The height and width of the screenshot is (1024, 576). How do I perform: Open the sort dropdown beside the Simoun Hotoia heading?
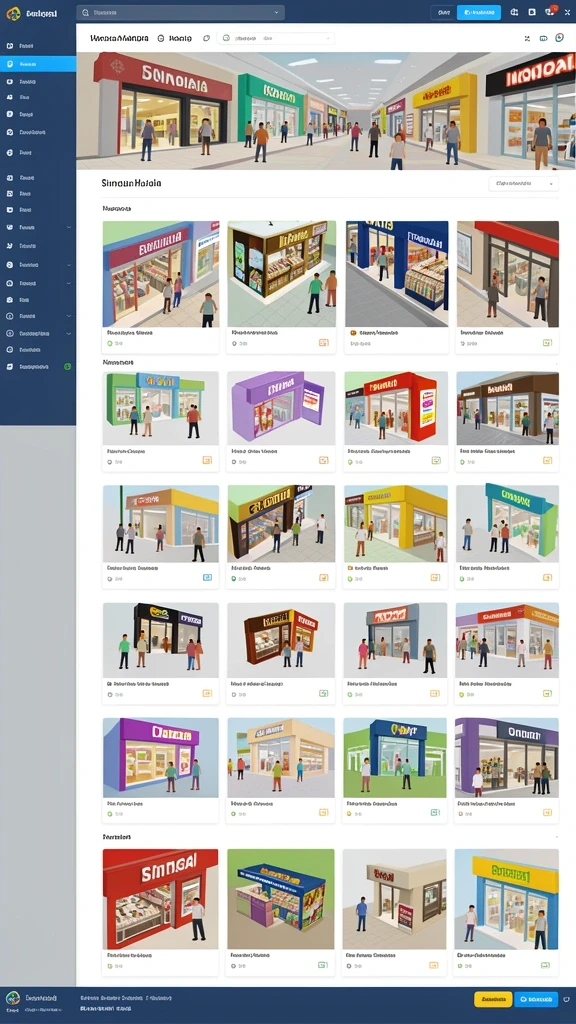(x=523, y=184)
